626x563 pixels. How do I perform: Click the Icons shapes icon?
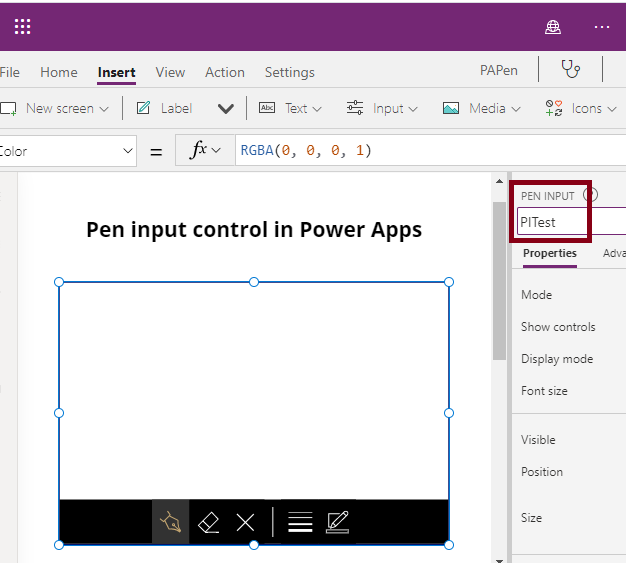pos(554,108)
